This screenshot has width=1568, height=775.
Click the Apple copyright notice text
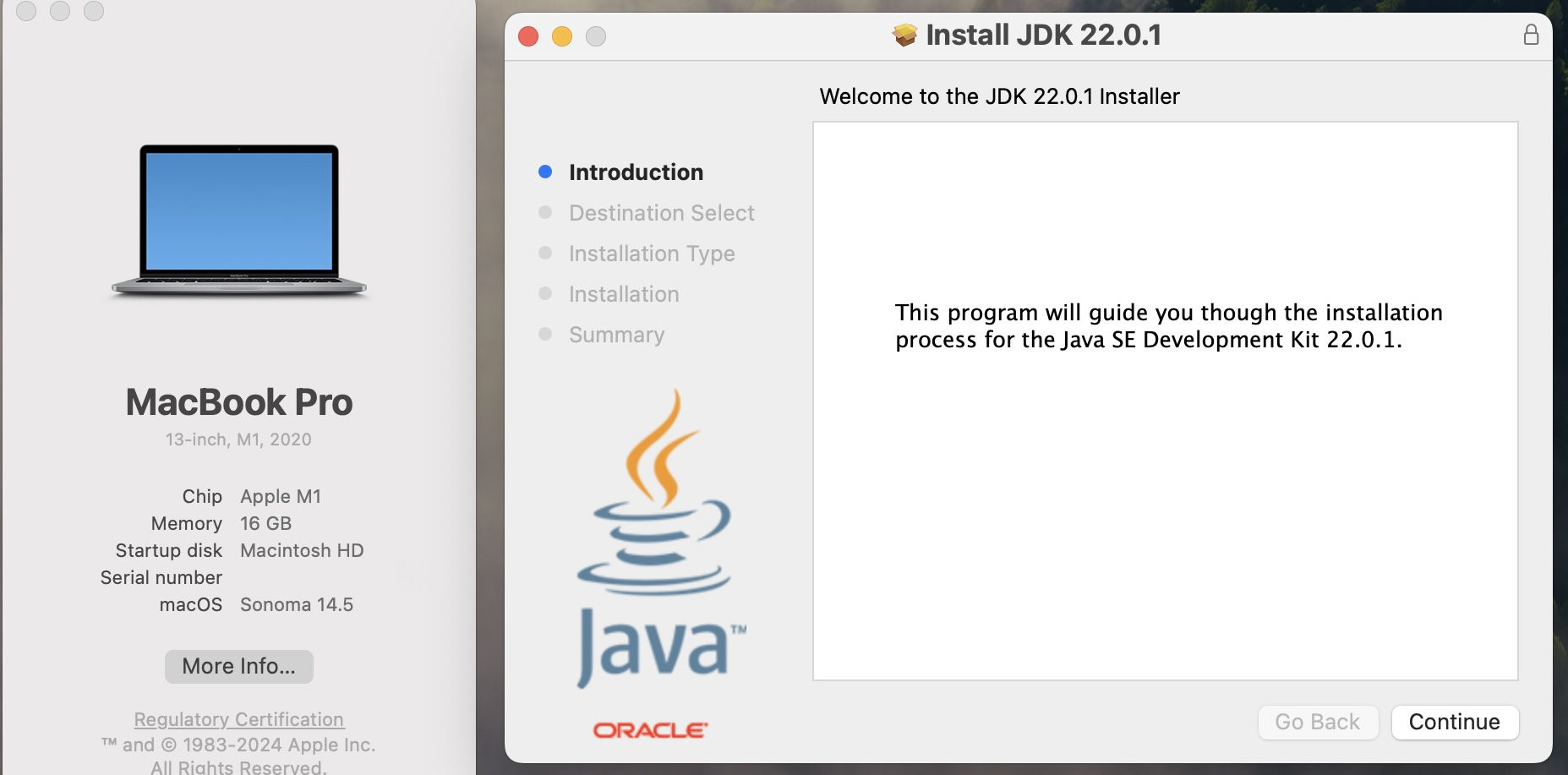(x=238, y=756)
